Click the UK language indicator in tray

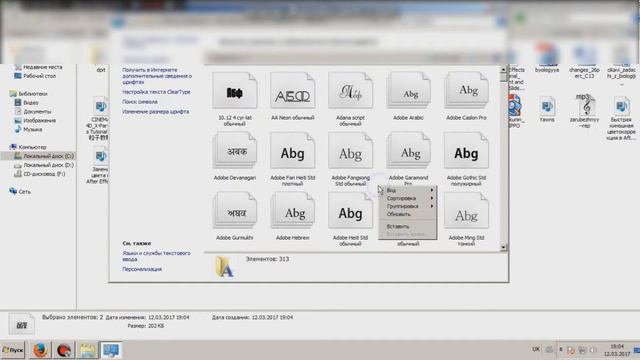pos(536,349)
